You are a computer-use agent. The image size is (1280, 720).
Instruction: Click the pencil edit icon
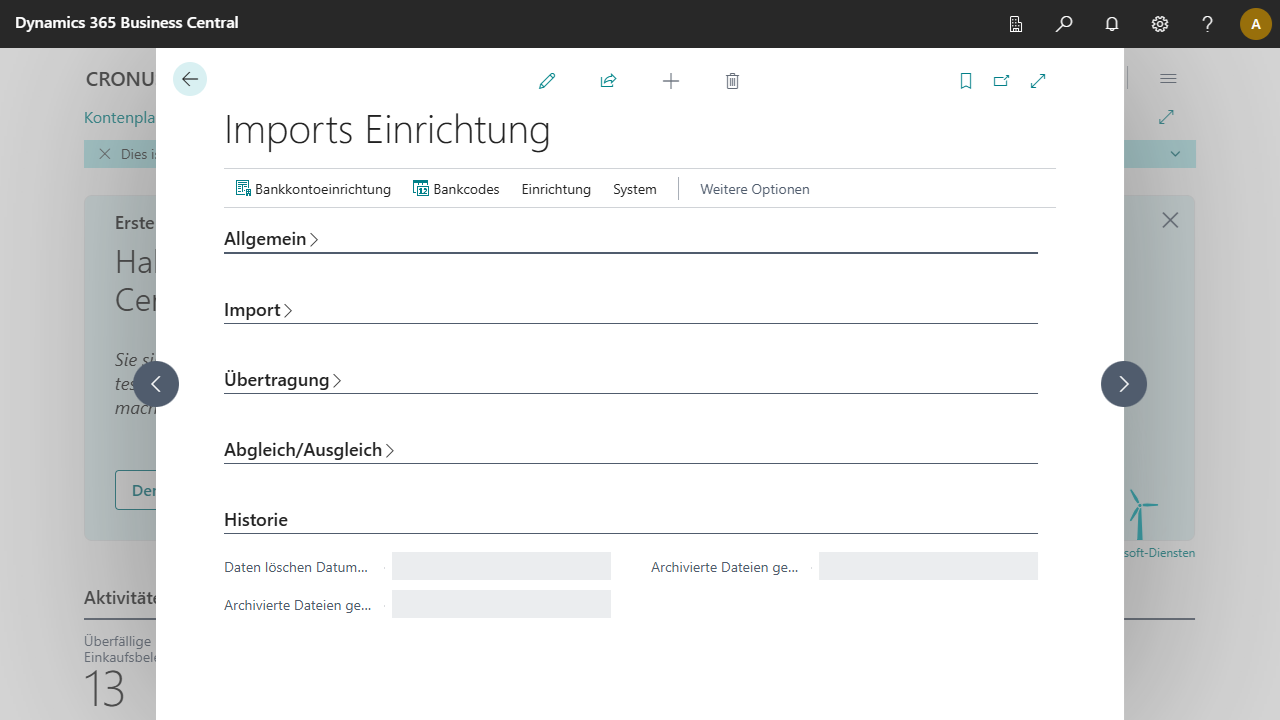[x=547, y=81]
